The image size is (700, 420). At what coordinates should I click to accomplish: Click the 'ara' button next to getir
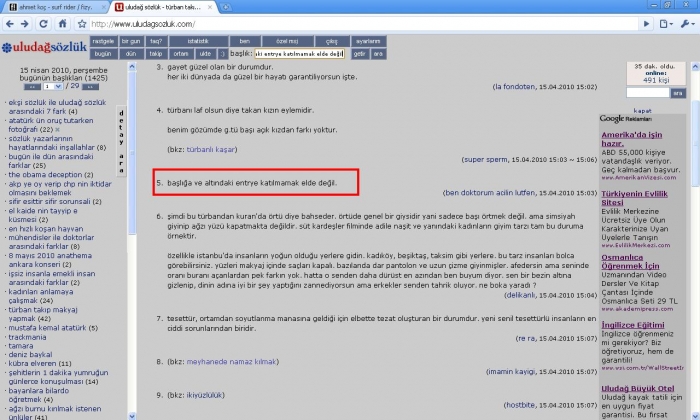pos(378,54)
